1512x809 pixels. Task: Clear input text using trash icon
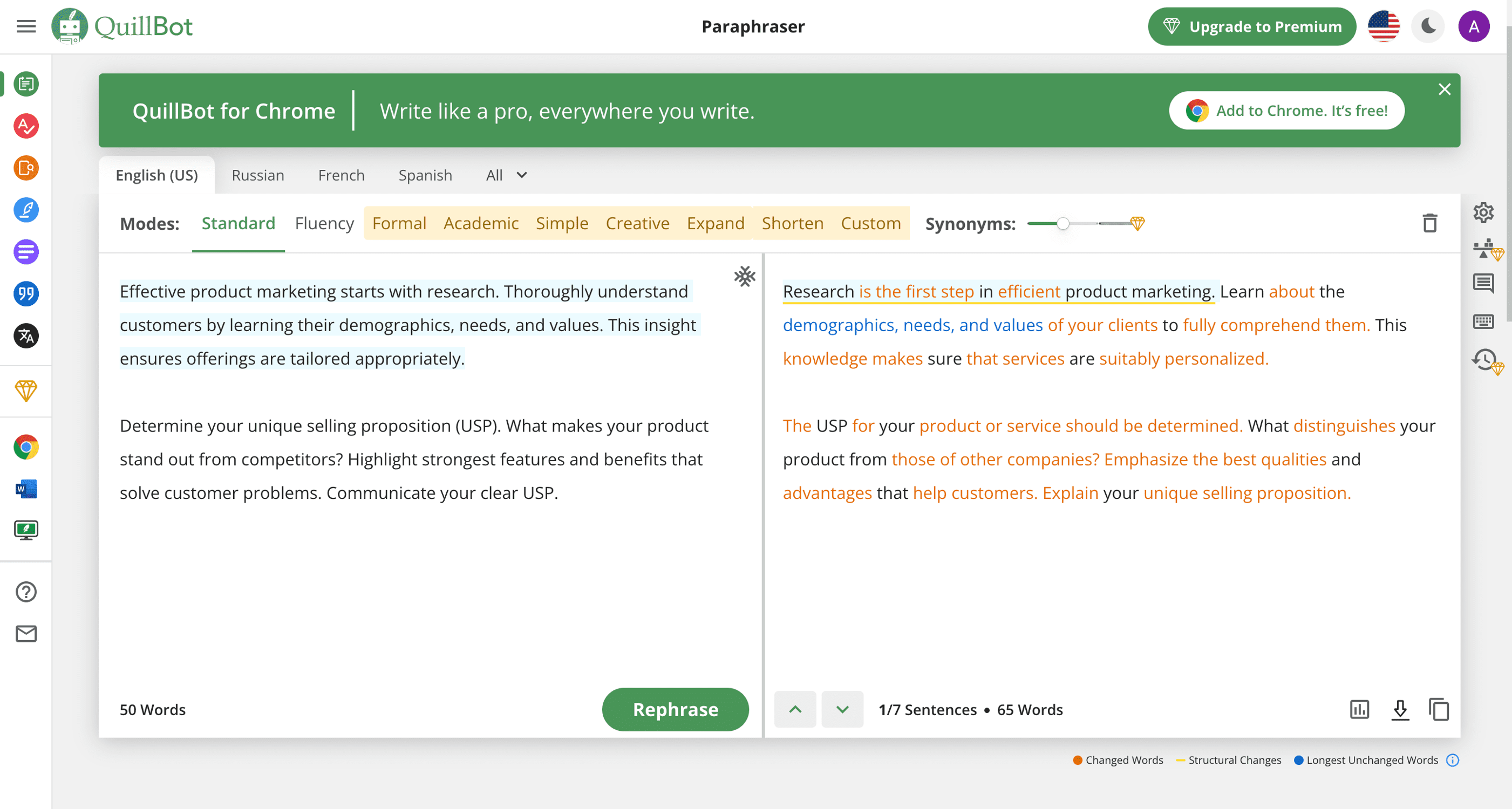tap(1430, 223)
